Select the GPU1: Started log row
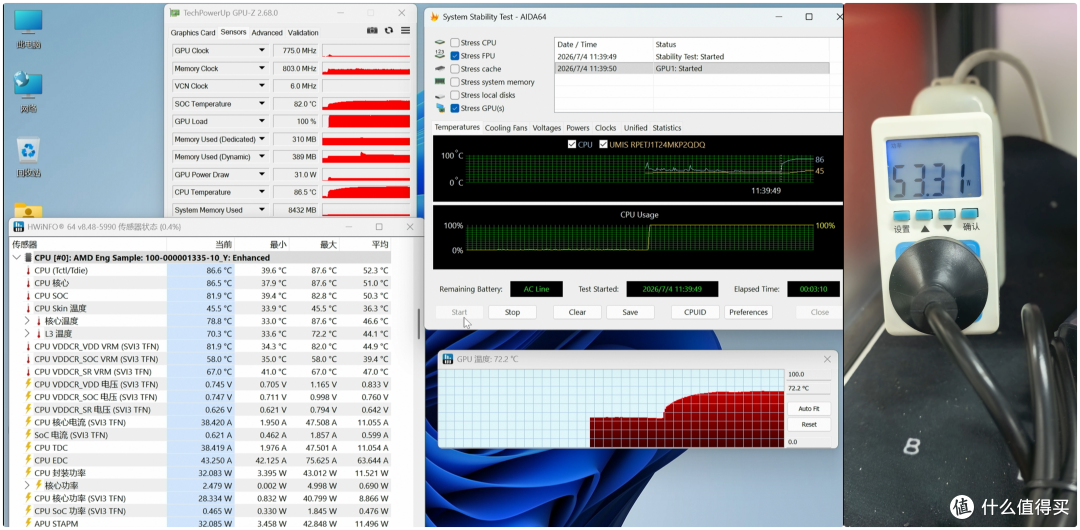Viewport: 1080px width, 530px height. tap(692, 68)
